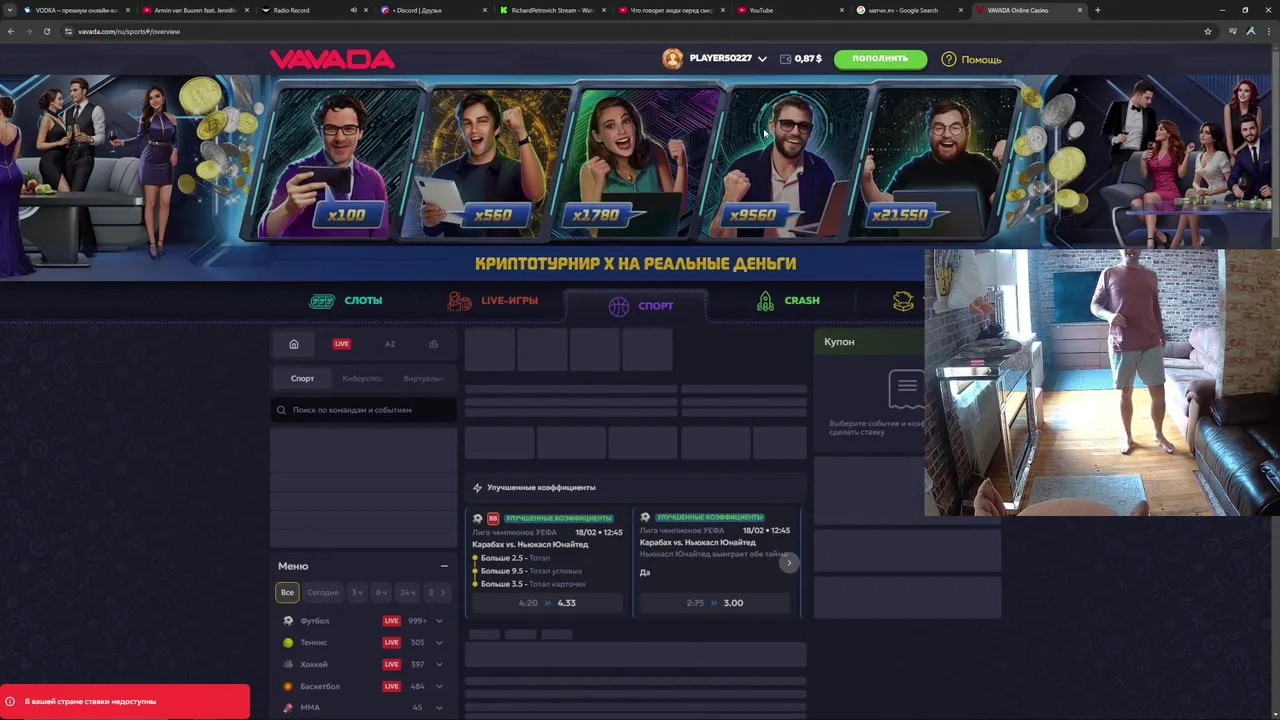The height and width of the screenshot is (720, 1280).
Task: Select the 6 ч time filter
Action: pos(381,593)
